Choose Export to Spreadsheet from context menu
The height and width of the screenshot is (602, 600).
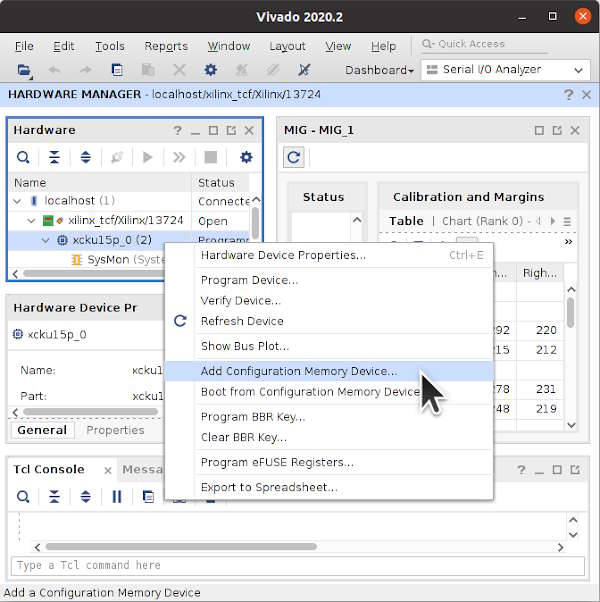pyautogui.click(x=329, y=487)
